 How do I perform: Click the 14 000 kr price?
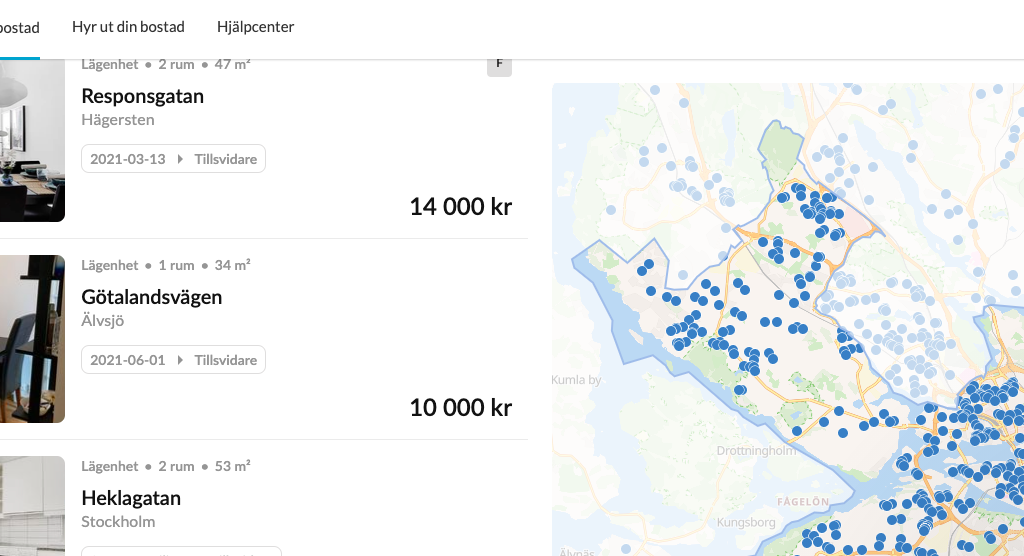[460, 206]
